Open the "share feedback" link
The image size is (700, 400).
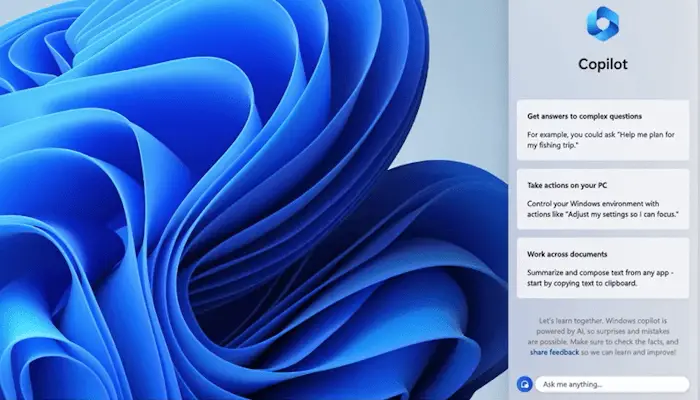click(x=554, y=352)
